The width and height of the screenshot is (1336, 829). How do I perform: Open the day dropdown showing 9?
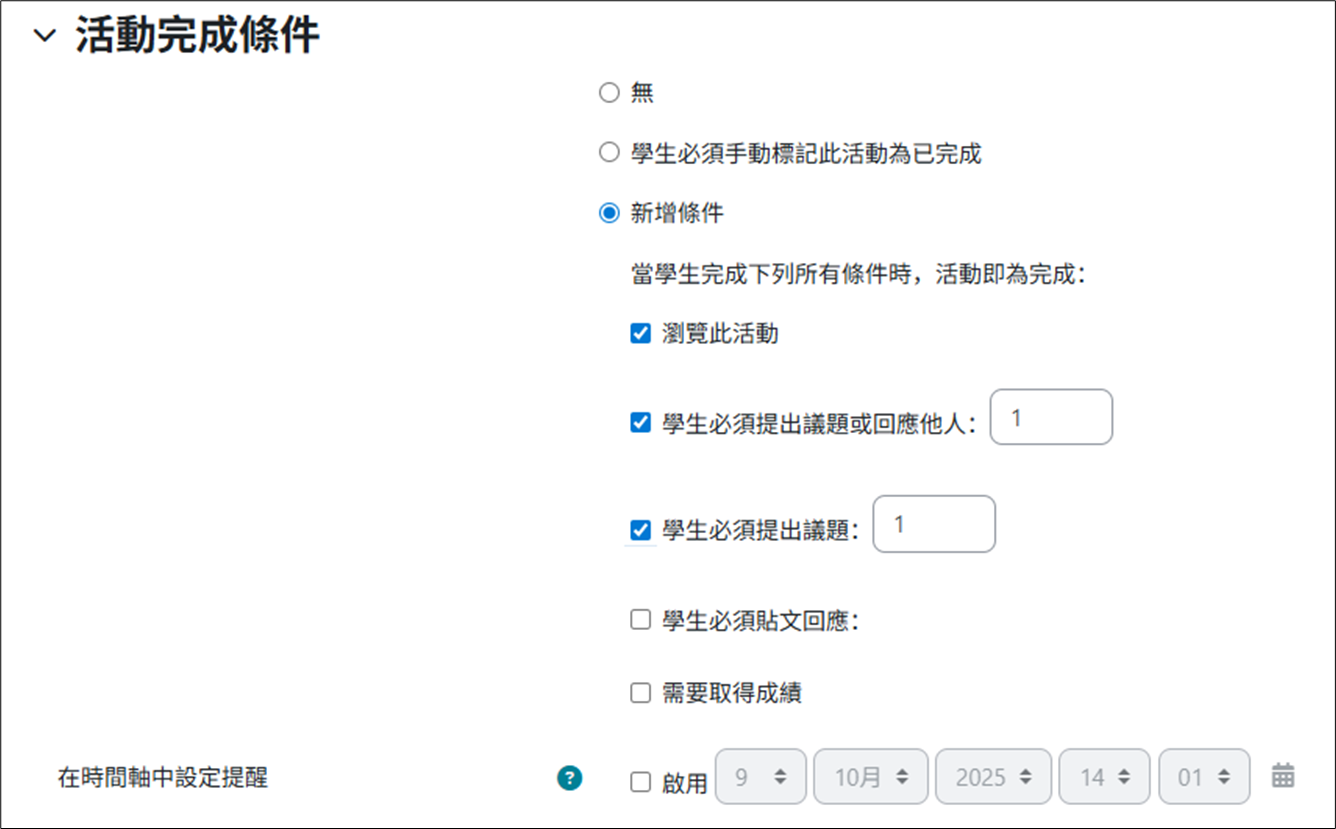pos(762,777)
